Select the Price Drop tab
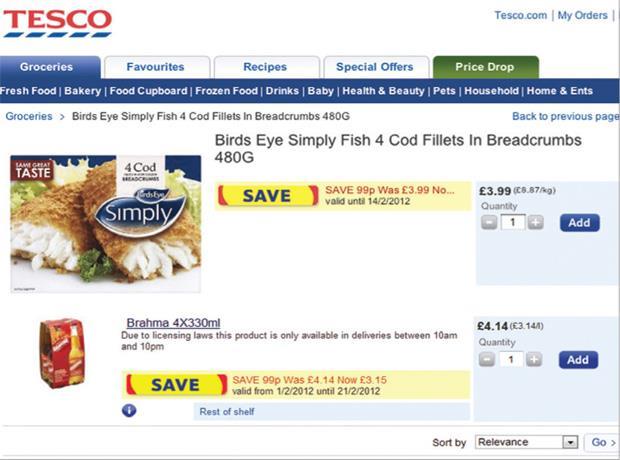The image size is (620, 460). click(x=485, y=67)
